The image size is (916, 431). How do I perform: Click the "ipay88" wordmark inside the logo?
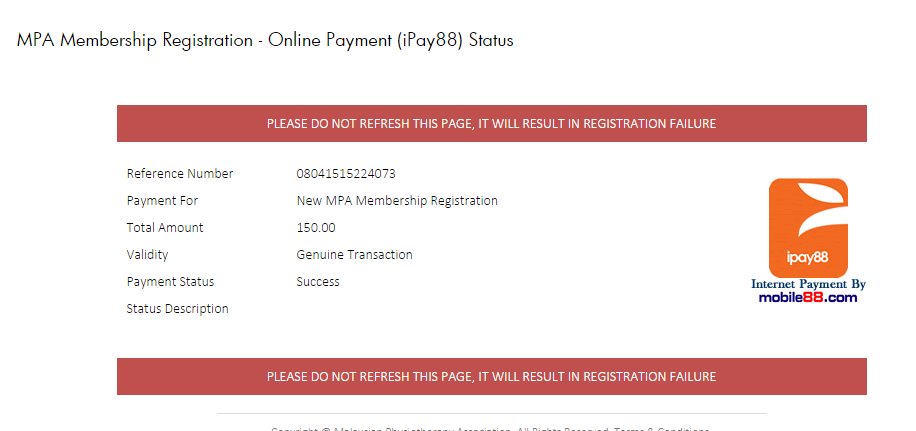(808, 257)
